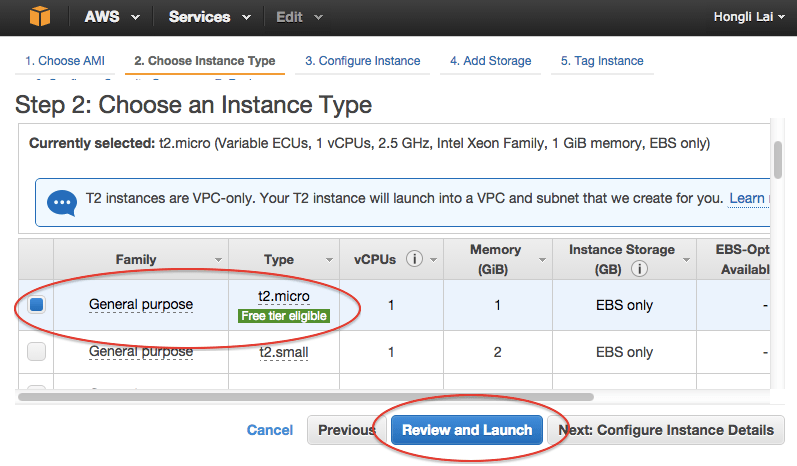
Task: Click Next: Configure Instance Details button
Action: 666,430
